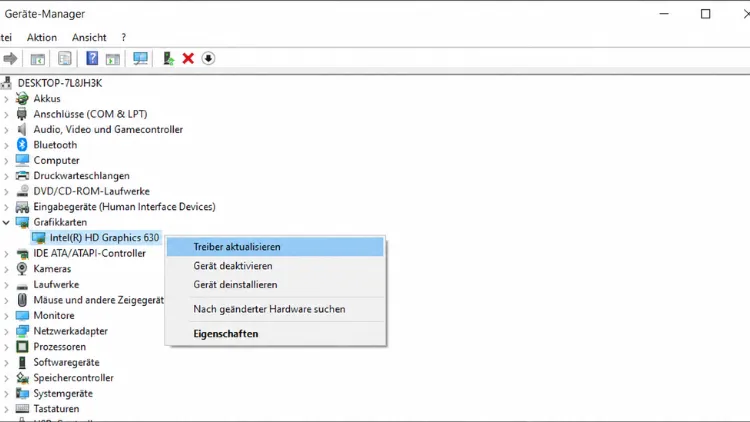Click the show/hide console tree icon

click(x=37, y=59)
